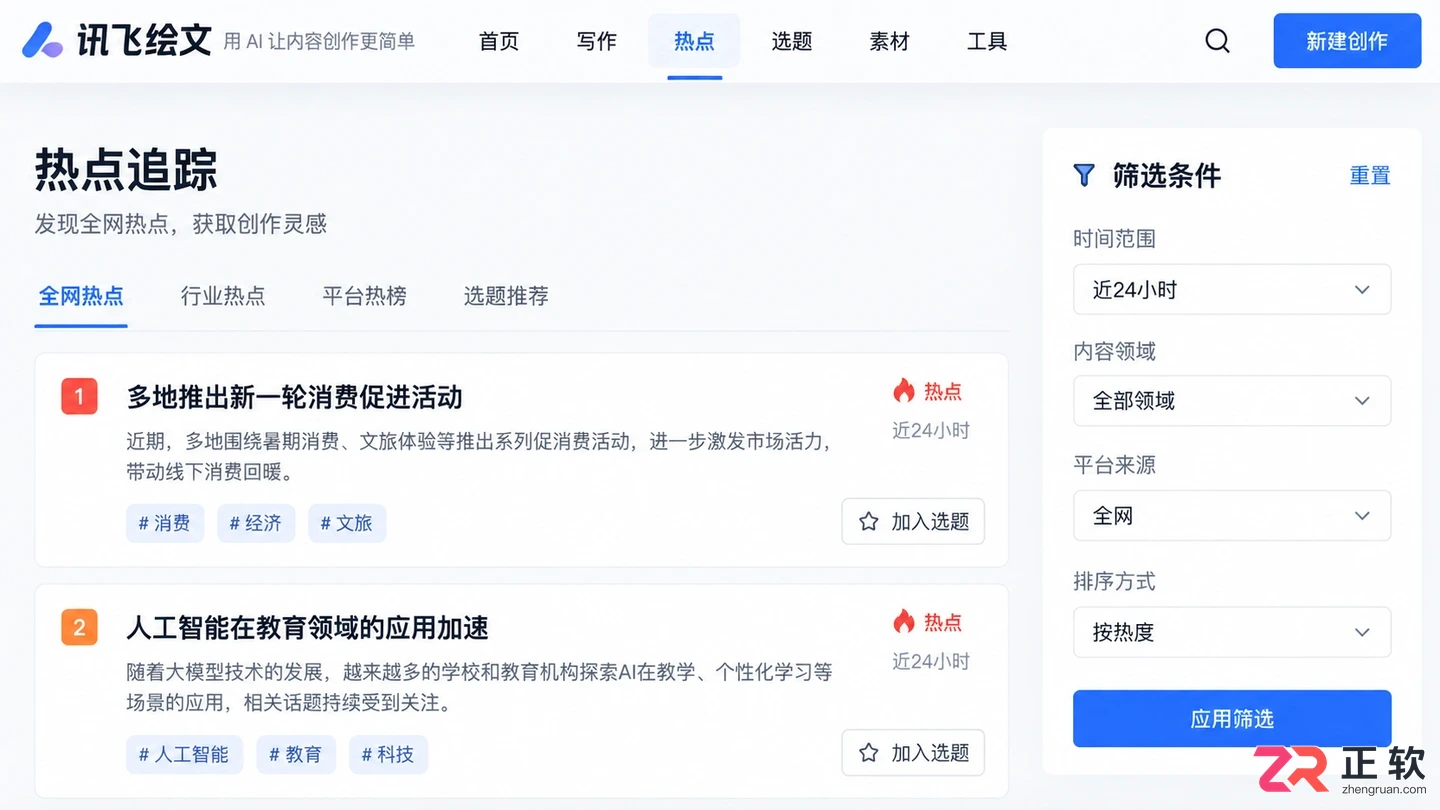Click the flame icon on 消费促进 card
Image resolution: width=1440 pixels, height=810 pixels.
904,390
